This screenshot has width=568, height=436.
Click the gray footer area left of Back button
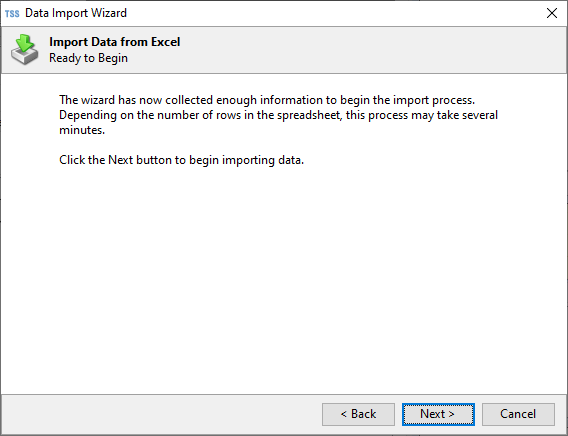pyautogui.click(x=159, y=414)
